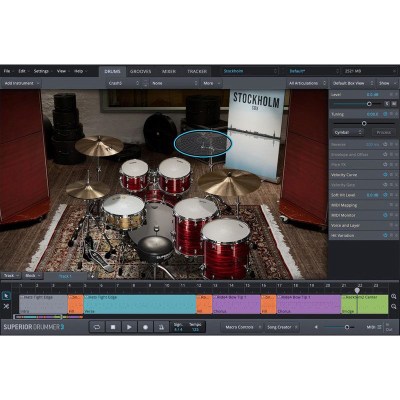Screen dimensions: 400x400
Task: Mute the instrument with the M button
Action: click(394, 104)
